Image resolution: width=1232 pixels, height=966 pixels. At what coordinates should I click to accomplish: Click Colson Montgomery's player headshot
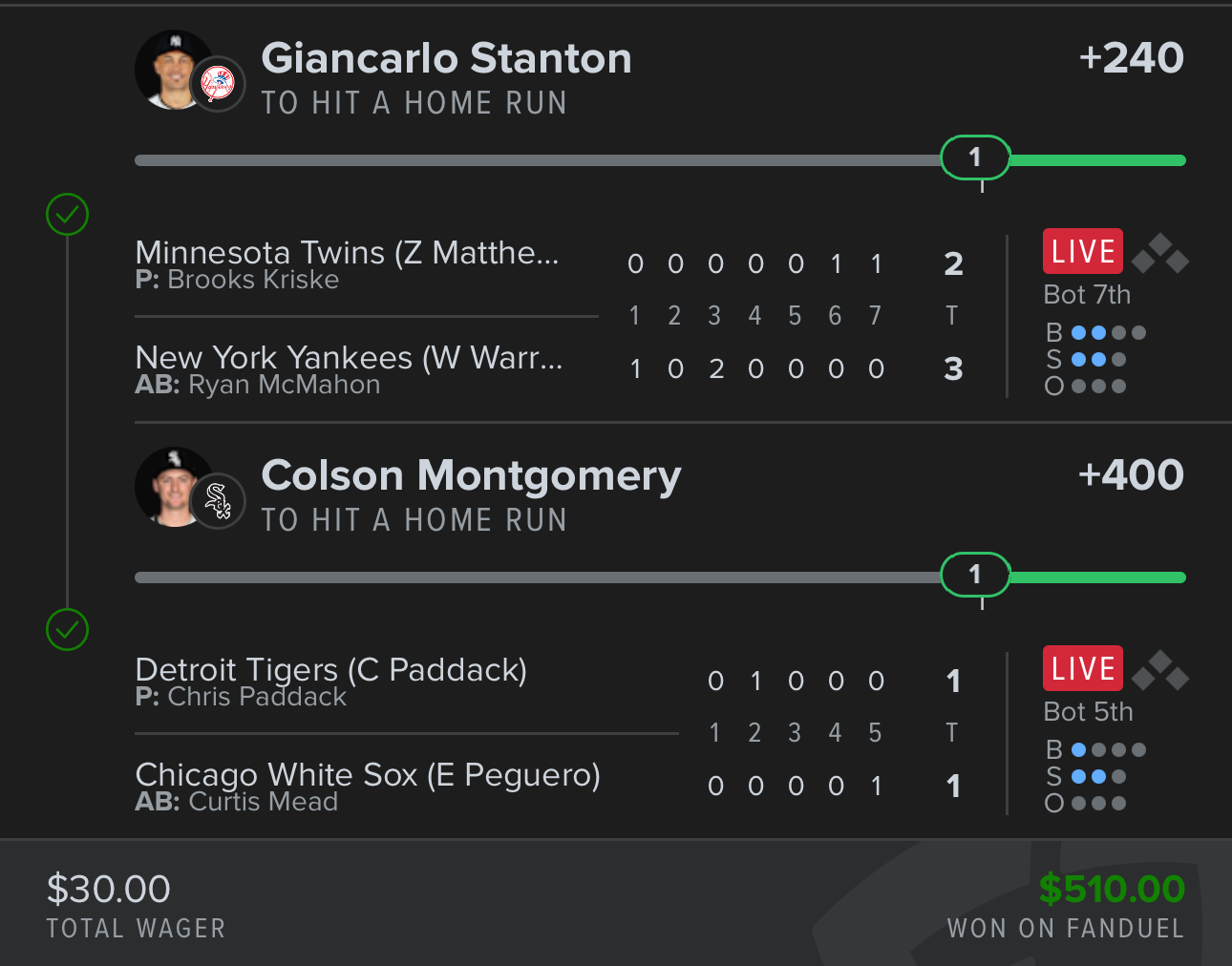170,486
